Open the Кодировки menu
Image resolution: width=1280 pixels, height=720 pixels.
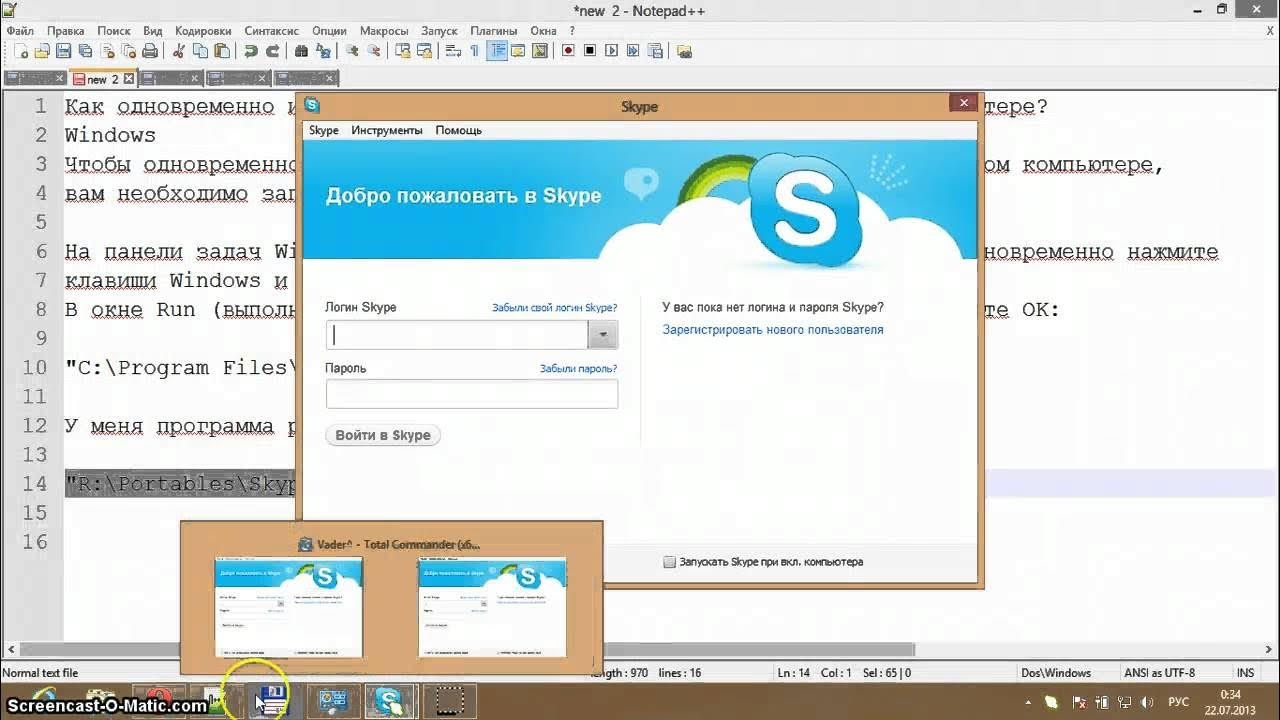pyautogui.click(x=203, y=31)
